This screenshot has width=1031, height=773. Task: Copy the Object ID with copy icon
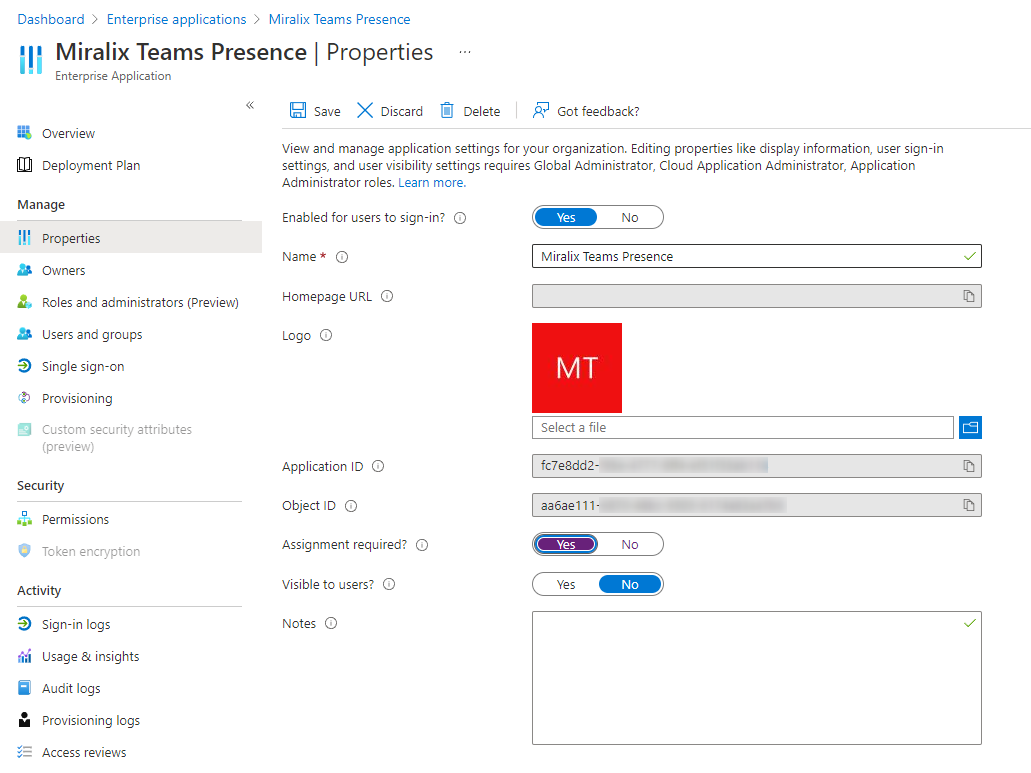click(x=969, y=505)
